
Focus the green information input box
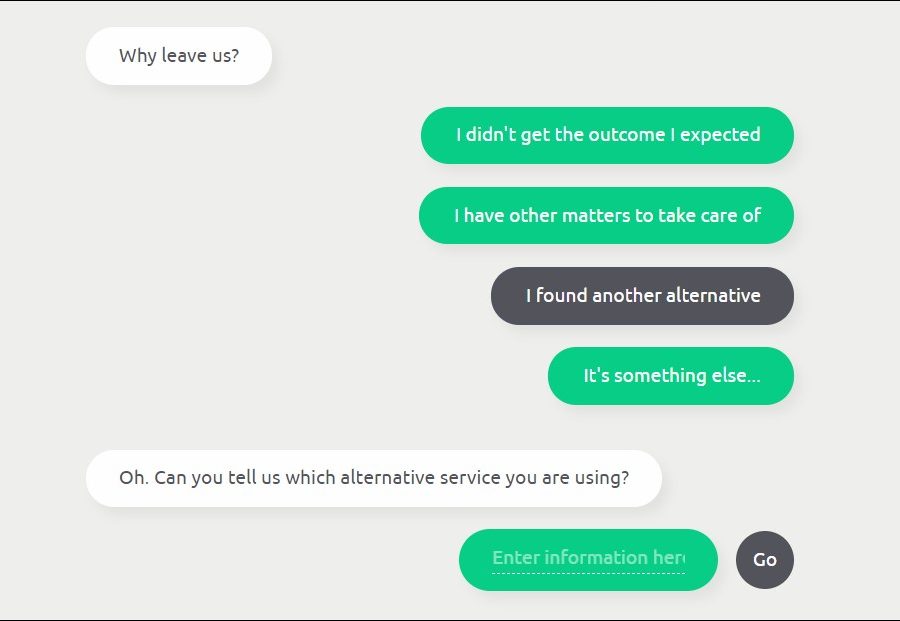tap(588, 558)
